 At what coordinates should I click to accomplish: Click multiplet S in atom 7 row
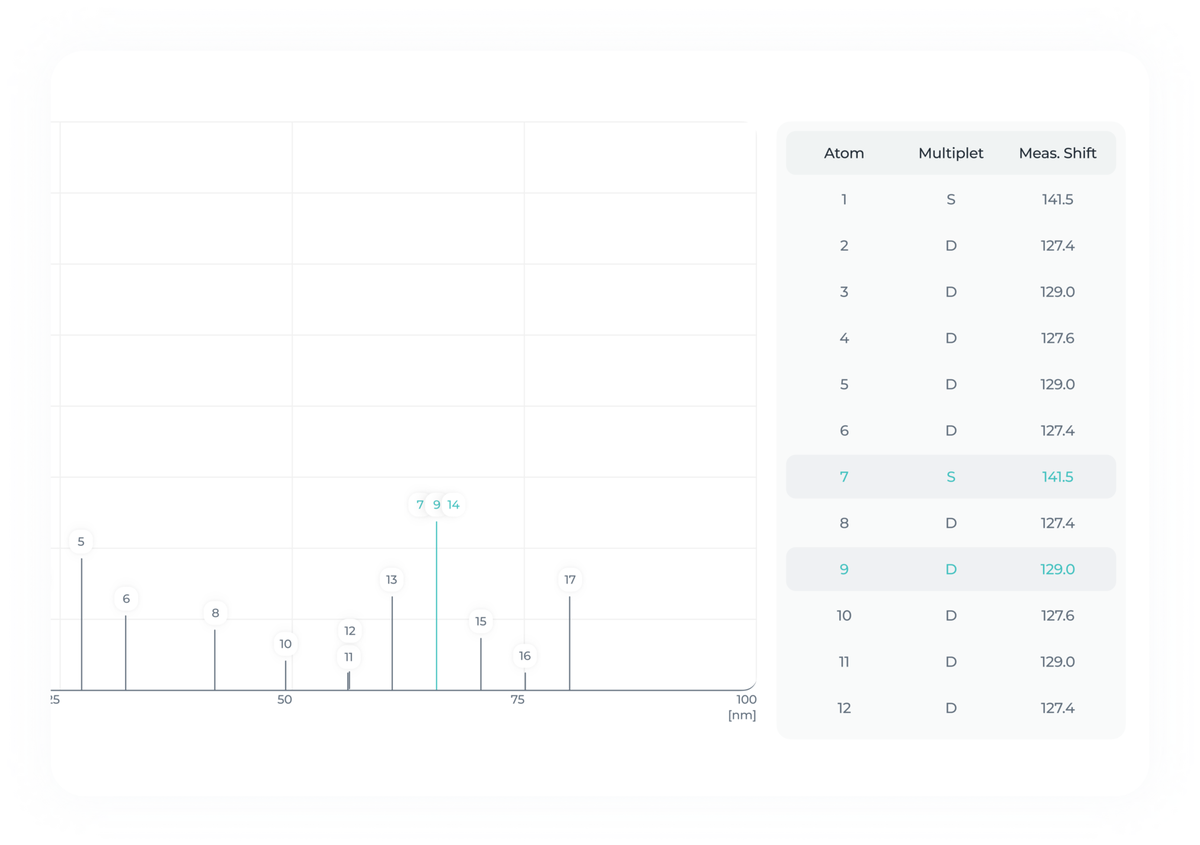click(x=951, y=477)
